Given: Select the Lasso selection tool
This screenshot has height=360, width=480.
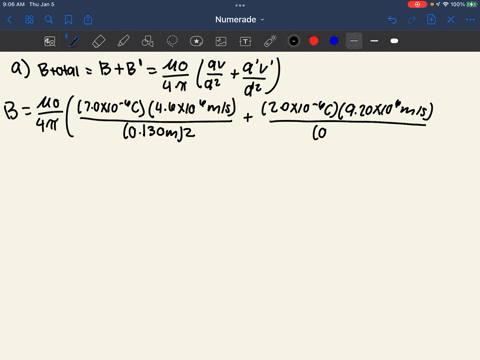Looking at the screenshot, I should click(x=172, y=41).
